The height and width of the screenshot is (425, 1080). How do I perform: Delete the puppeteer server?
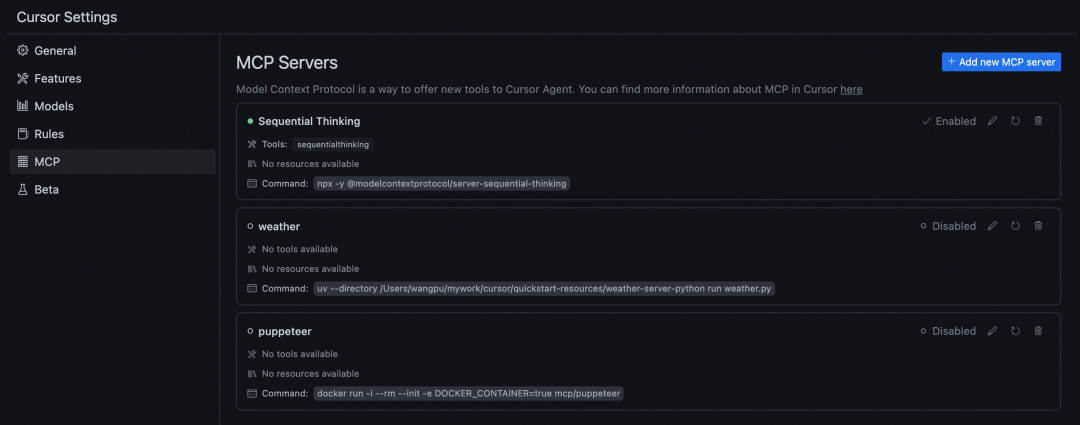coord(1039,331)
